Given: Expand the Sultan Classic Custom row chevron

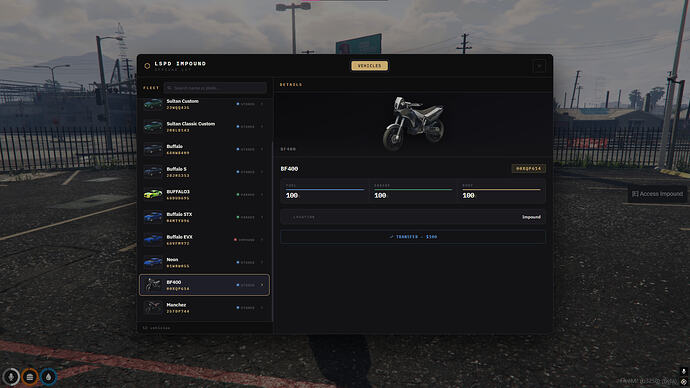Looking at the screenshot, I should click(x=262, y=127).
